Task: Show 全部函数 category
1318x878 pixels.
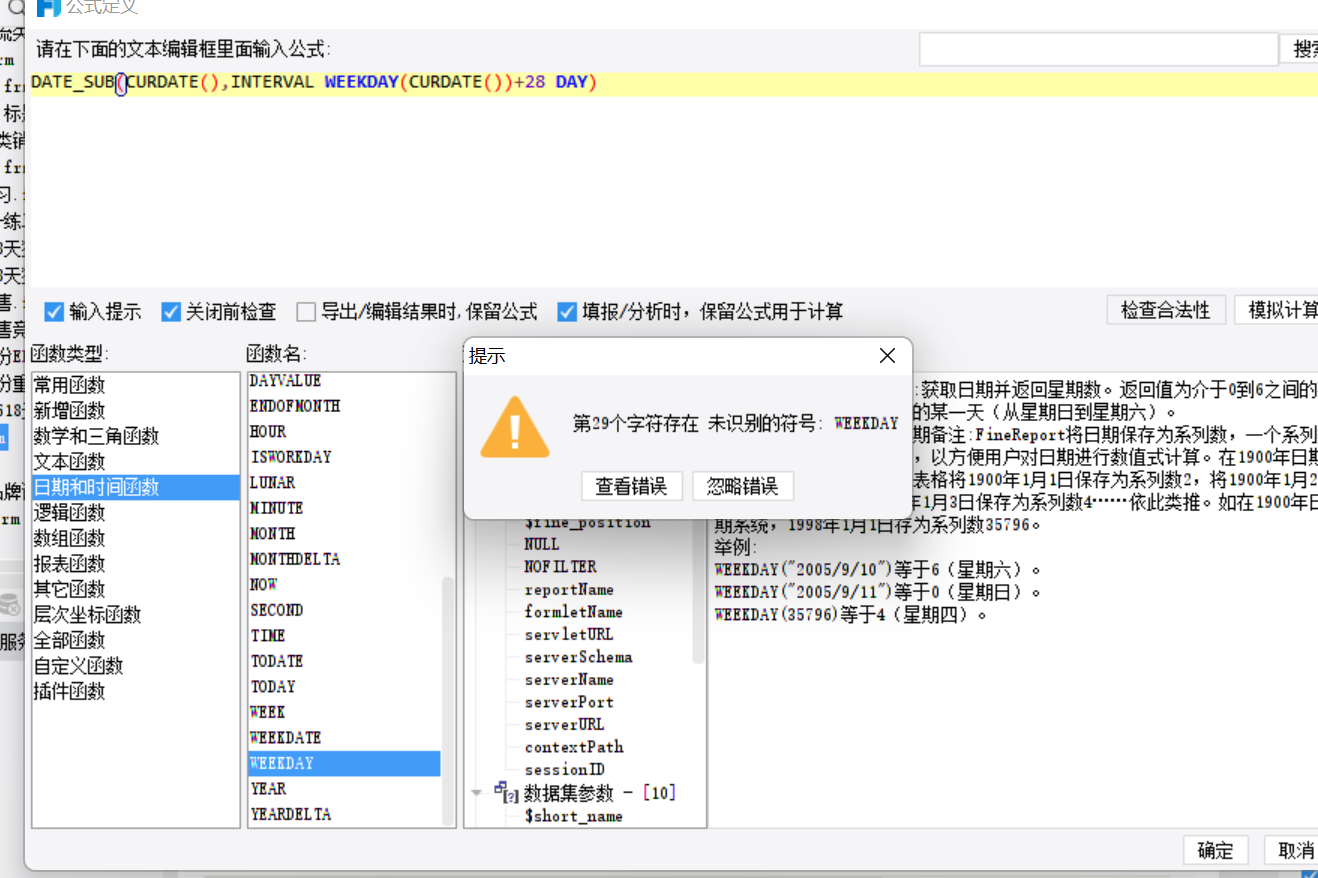Action: (x=69, y=640)
